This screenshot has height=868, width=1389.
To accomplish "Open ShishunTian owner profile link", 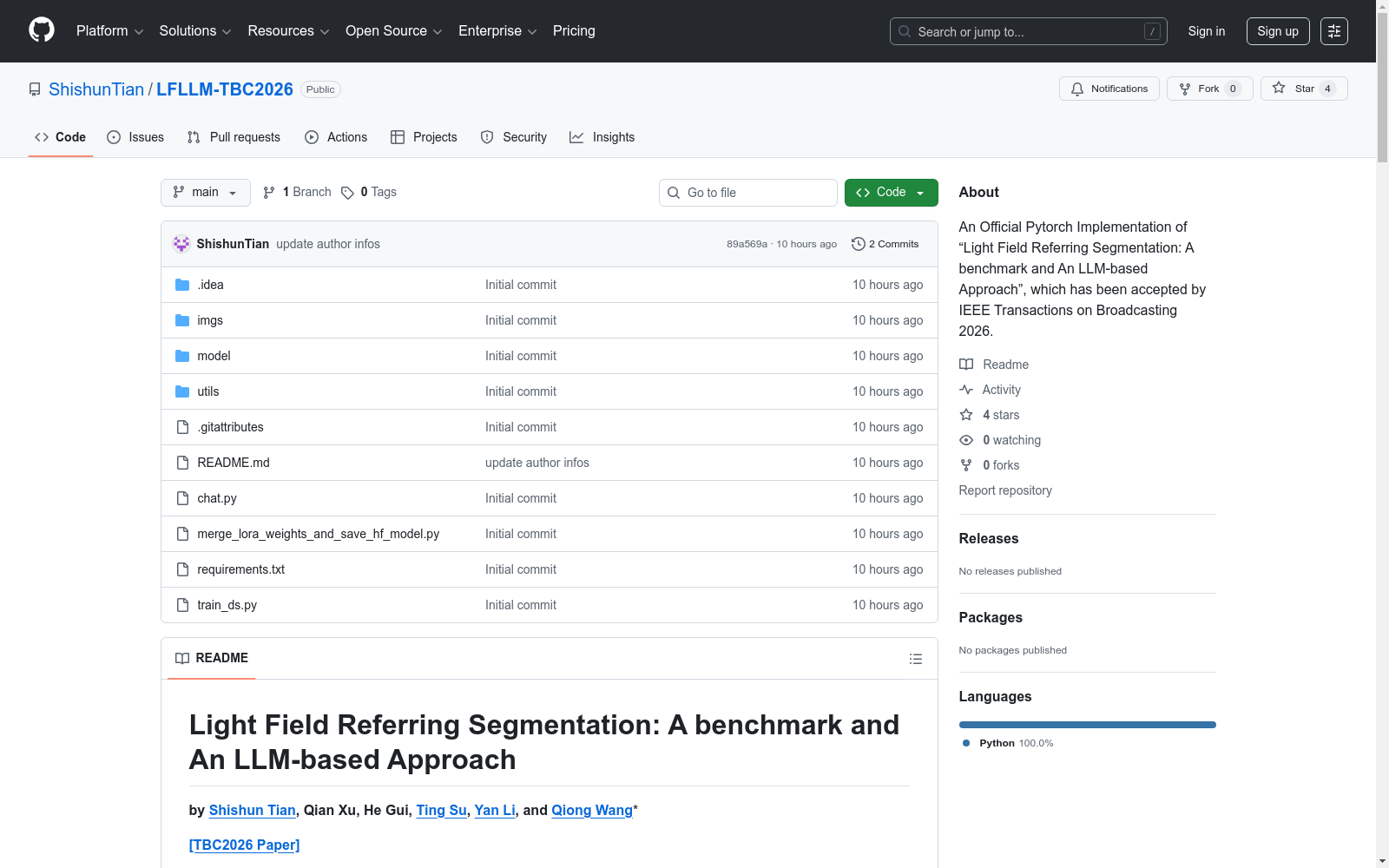I will coord(96,89).
